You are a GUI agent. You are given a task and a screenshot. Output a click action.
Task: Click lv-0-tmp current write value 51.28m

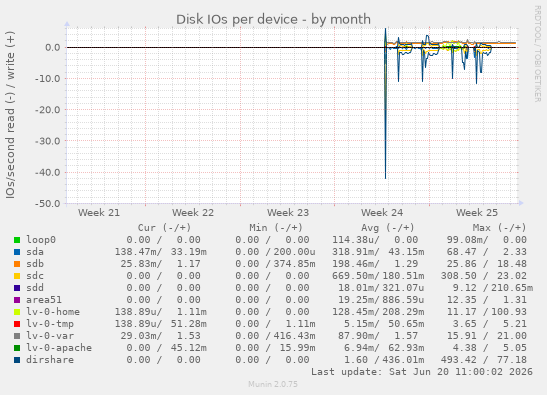(x=189, y=324)
